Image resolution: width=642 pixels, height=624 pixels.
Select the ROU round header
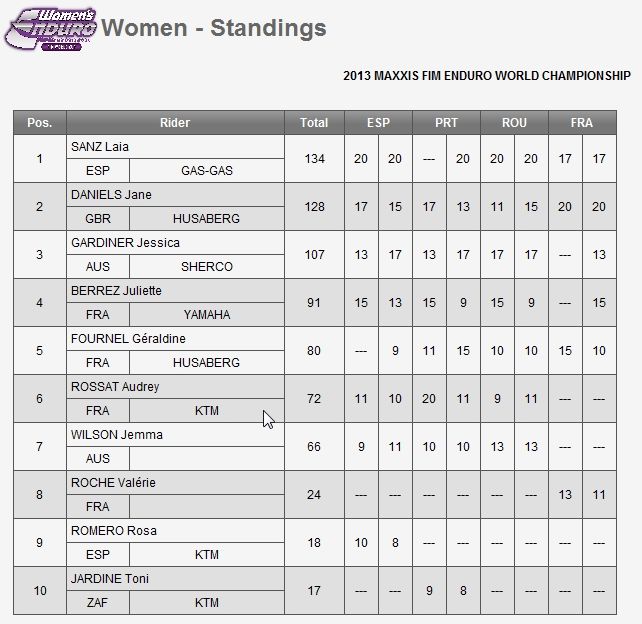coord(514,122)
